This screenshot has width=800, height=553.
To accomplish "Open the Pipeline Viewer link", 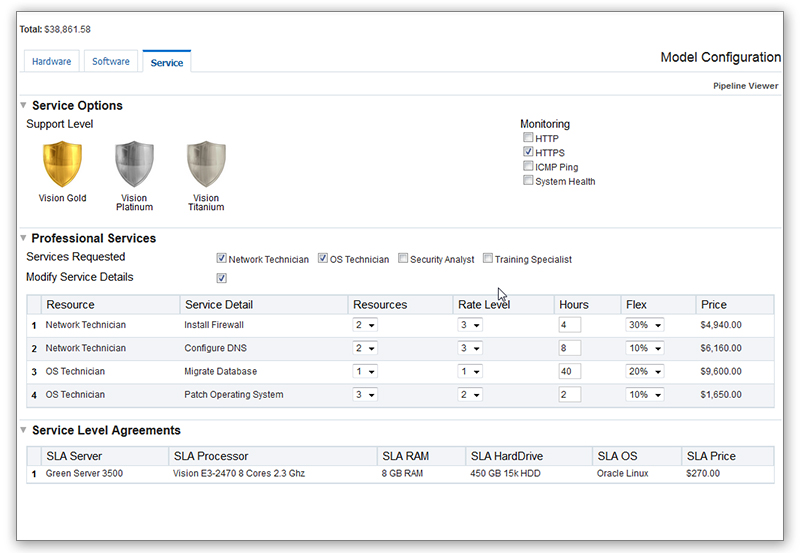I will tap(745, 86).
